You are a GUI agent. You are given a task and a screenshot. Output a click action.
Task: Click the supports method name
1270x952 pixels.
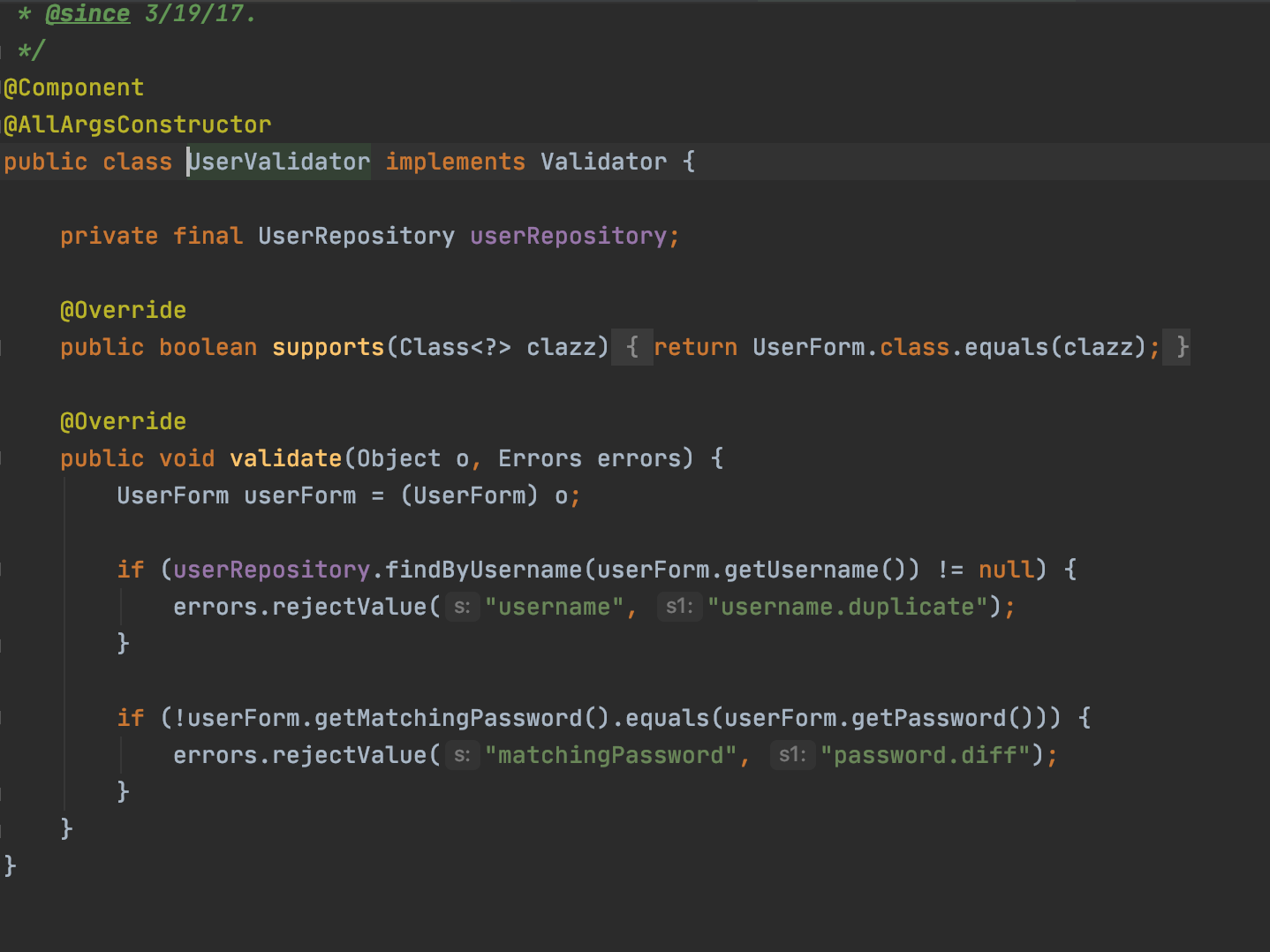[328, 348]
